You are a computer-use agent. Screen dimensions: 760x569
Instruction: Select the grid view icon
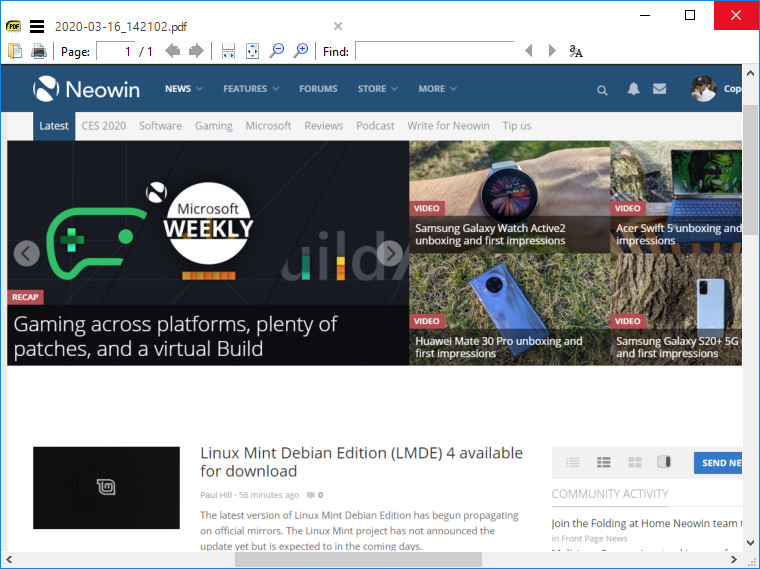tap(634, 462)
